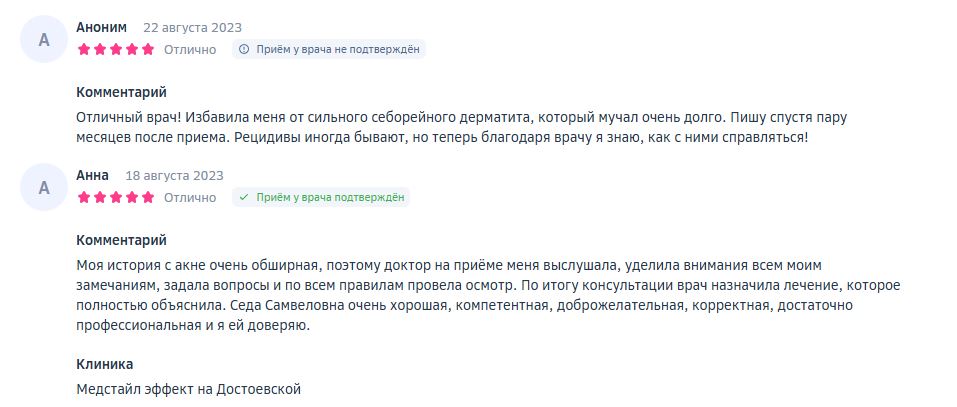Click fifth star in Аноним's rating
Image resolution: width=957 pixels, height=407 pixels.
pos(148,49)
